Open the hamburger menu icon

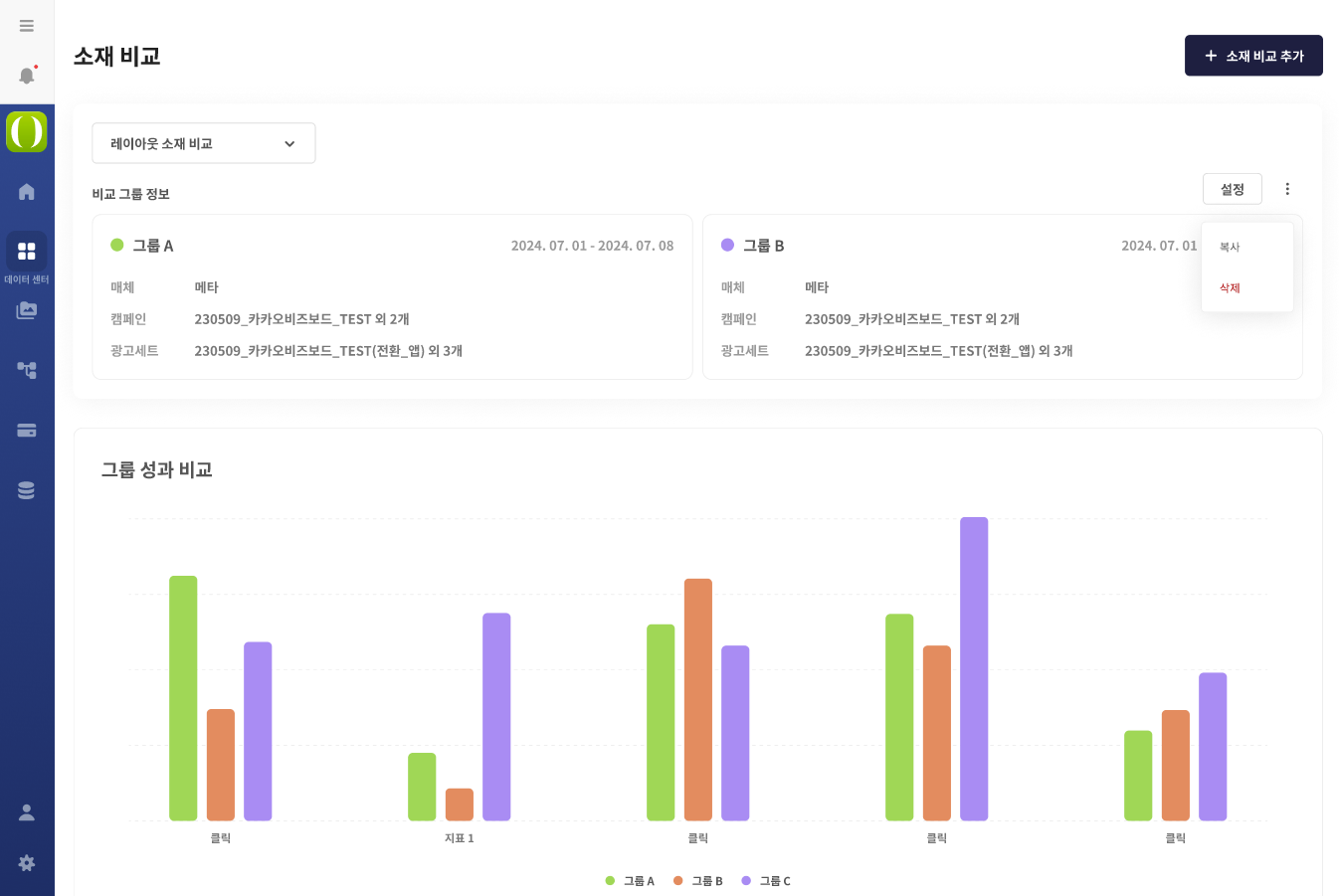pos(27,26)
